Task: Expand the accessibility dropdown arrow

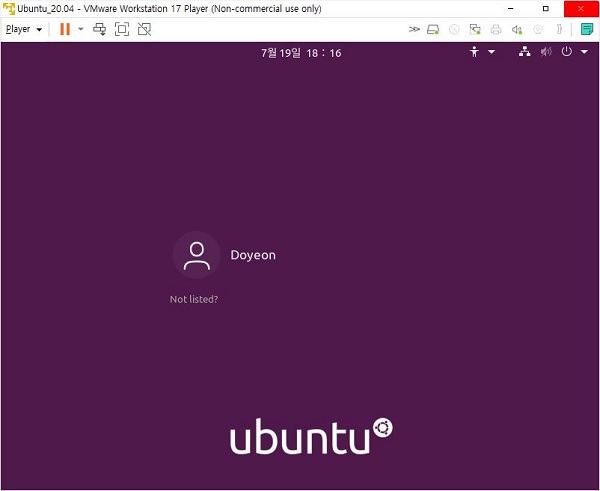Action: coord(492,52)
